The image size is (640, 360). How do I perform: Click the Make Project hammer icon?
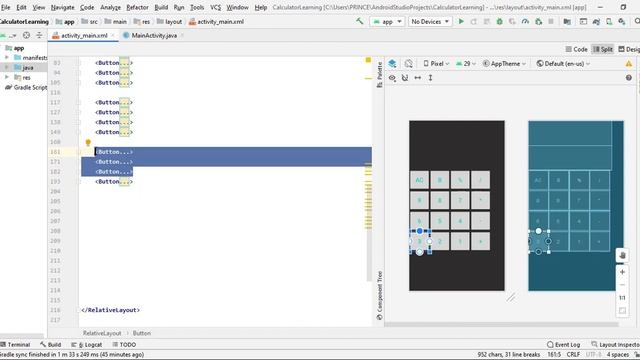pos(360,21)
